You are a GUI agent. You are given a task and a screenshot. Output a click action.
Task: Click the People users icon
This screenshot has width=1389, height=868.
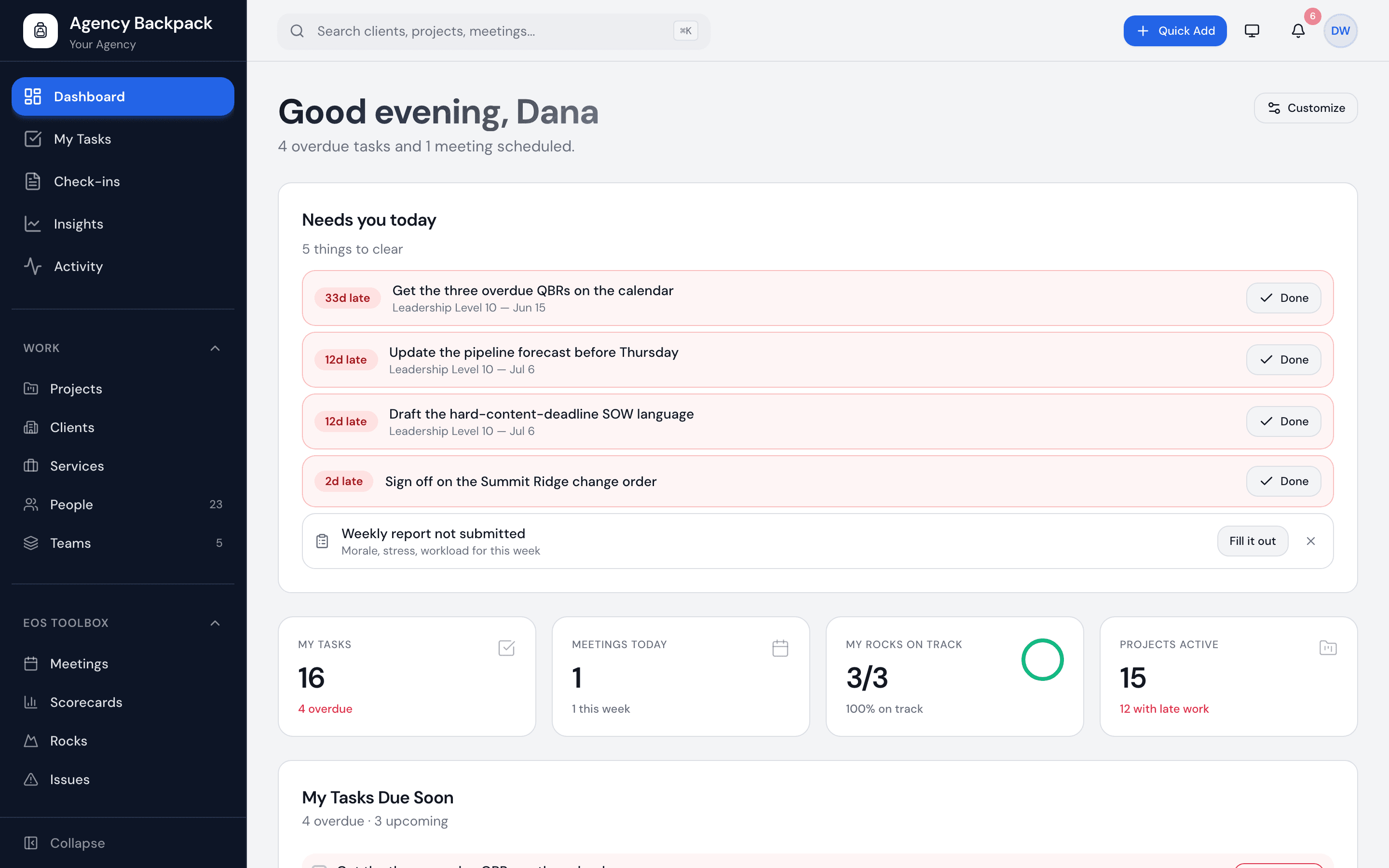click(31, 504)
